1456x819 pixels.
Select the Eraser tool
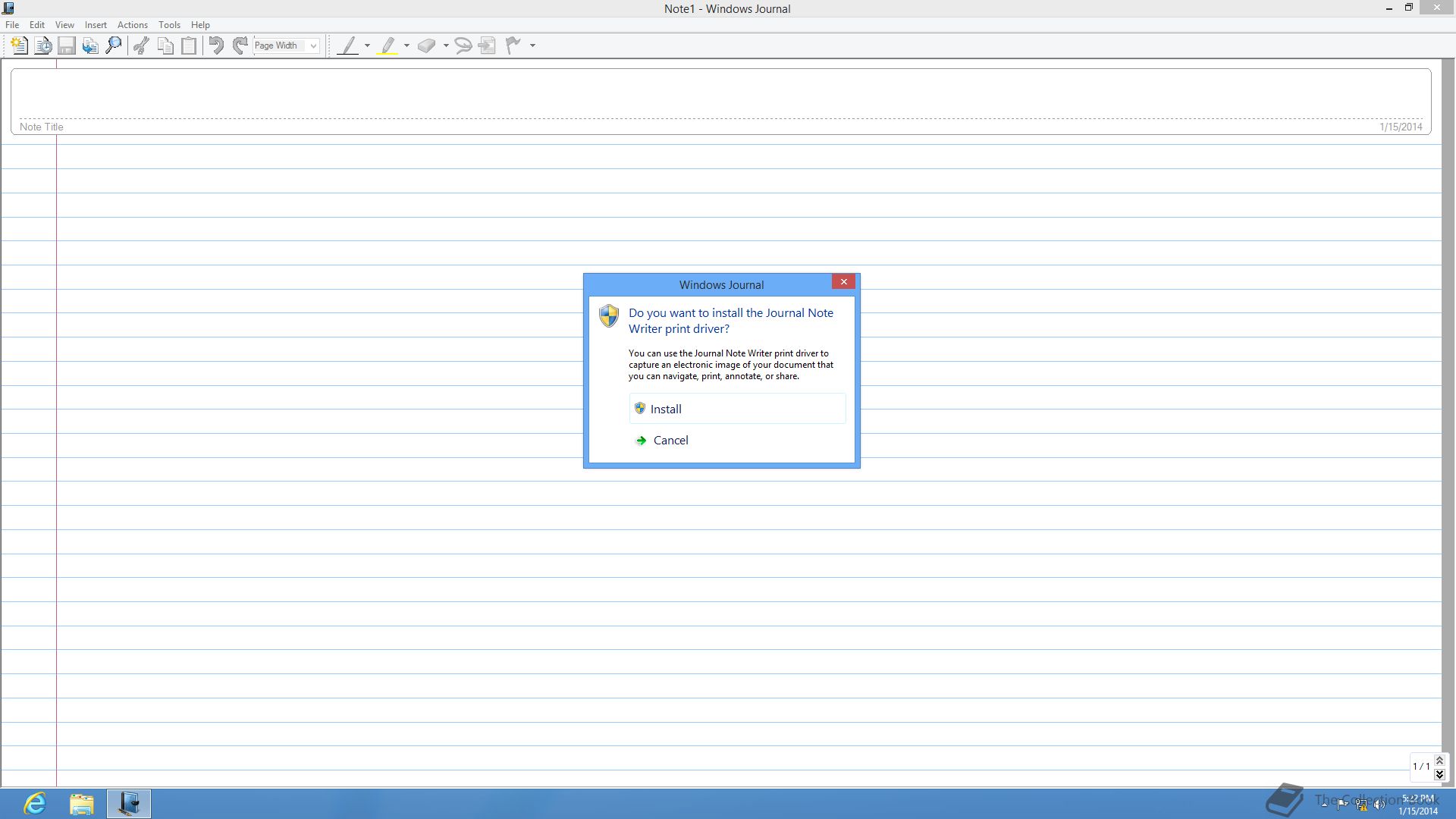[427, 45]
